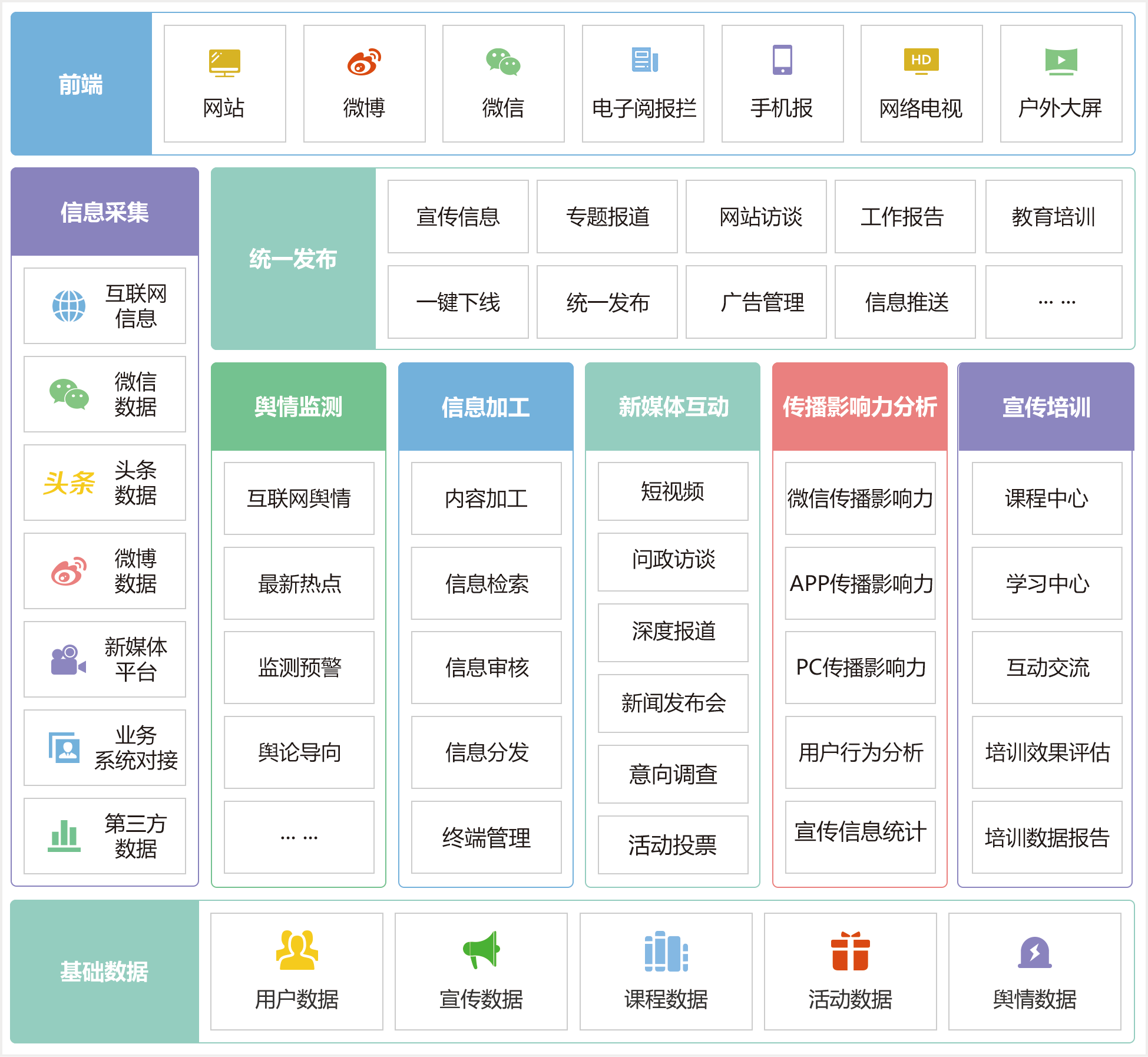Click the HD network TV icon
Viewport: 1148px width, 1057px height.
click(921, 61)
